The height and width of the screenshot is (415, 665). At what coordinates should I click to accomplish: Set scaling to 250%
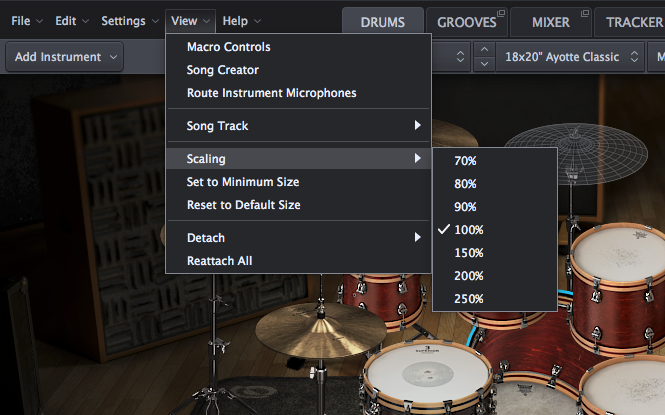(x=495, y=299)
